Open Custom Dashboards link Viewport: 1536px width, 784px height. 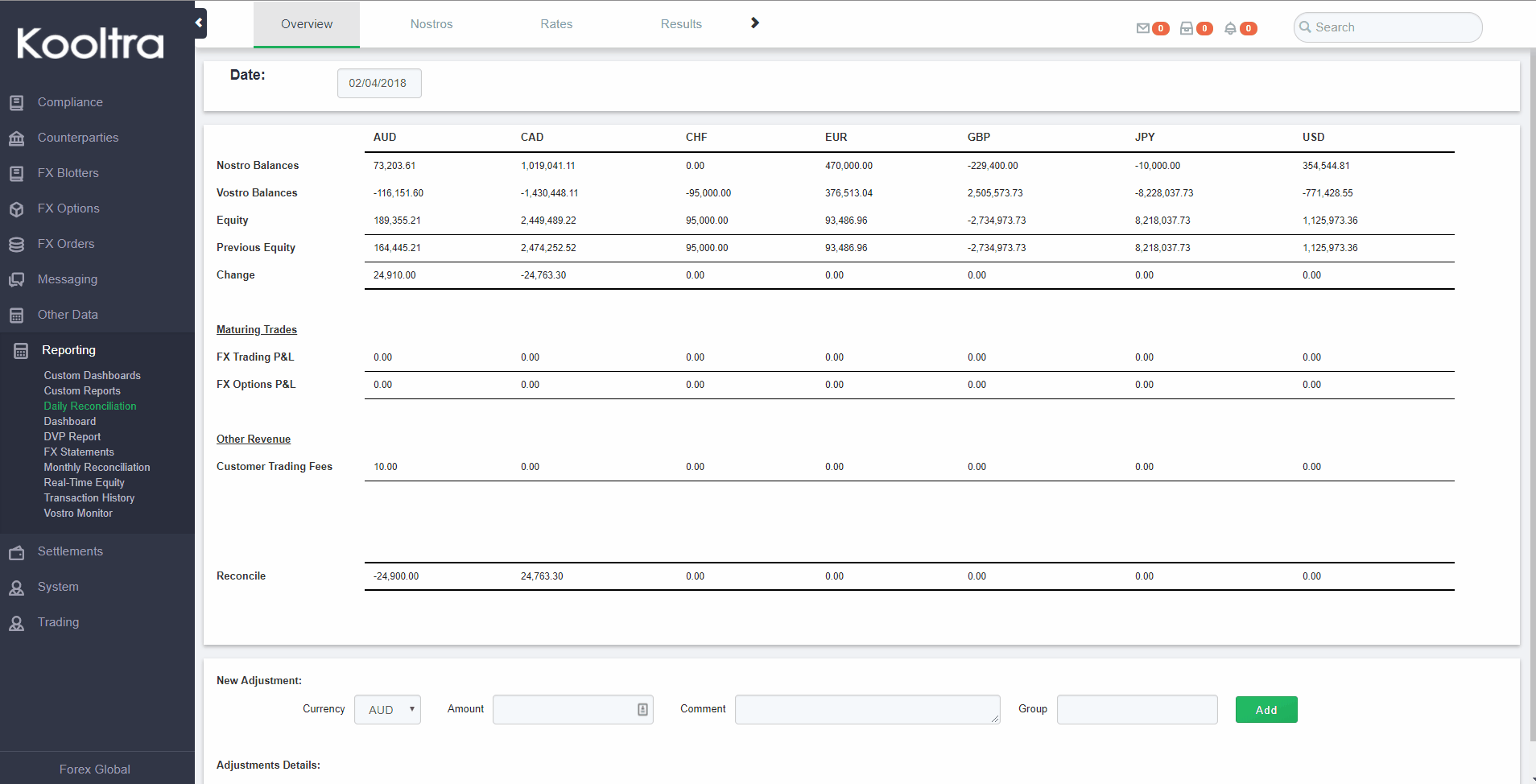(92, 376)
